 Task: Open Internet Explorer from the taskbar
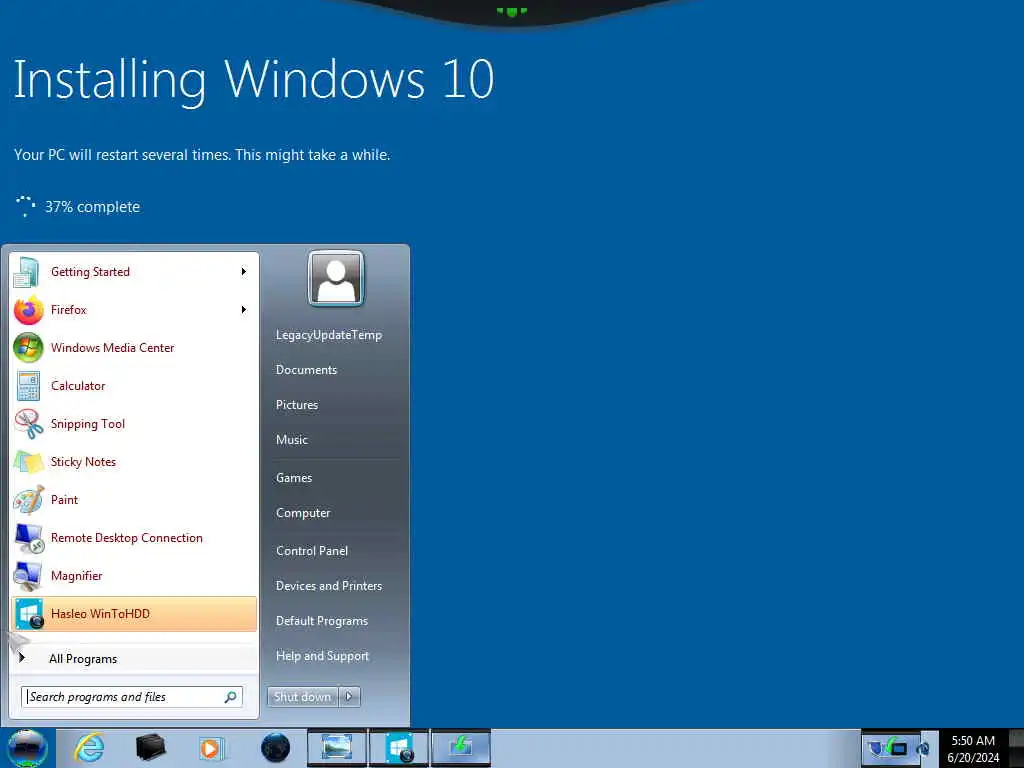tap(89, 748)
